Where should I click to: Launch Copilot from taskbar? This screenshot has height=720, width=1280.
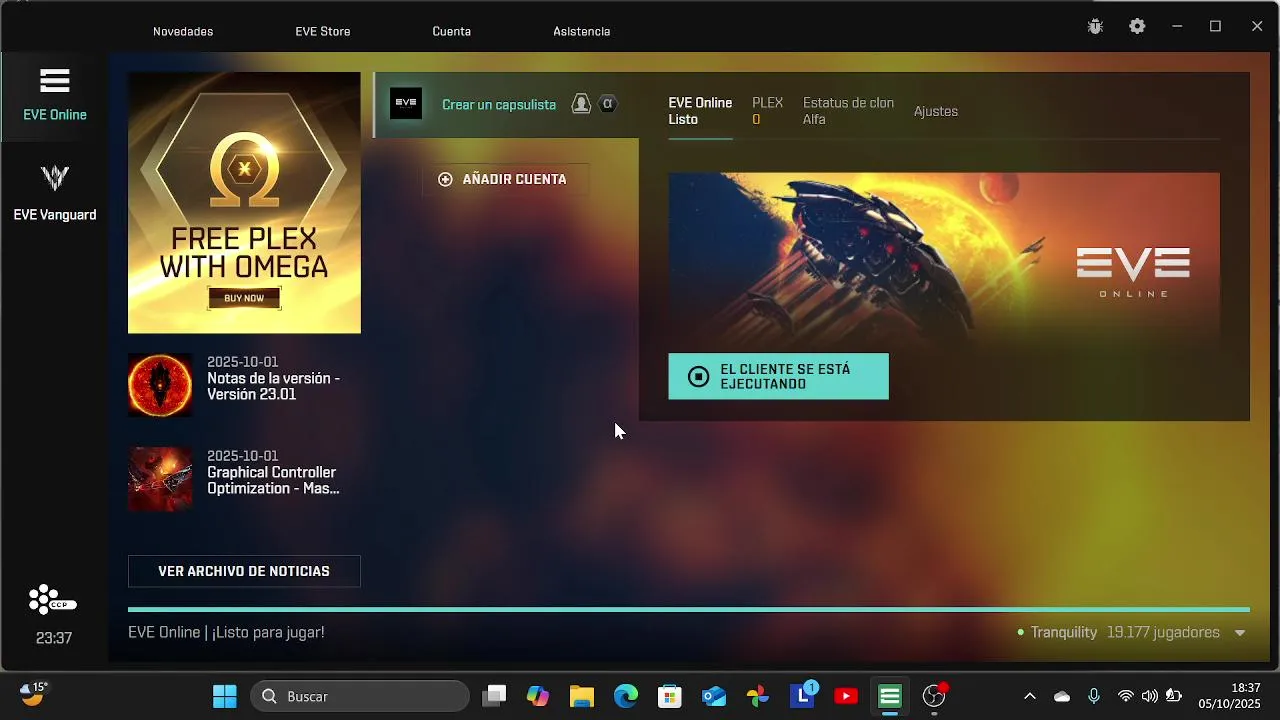(x=538, y=696)
